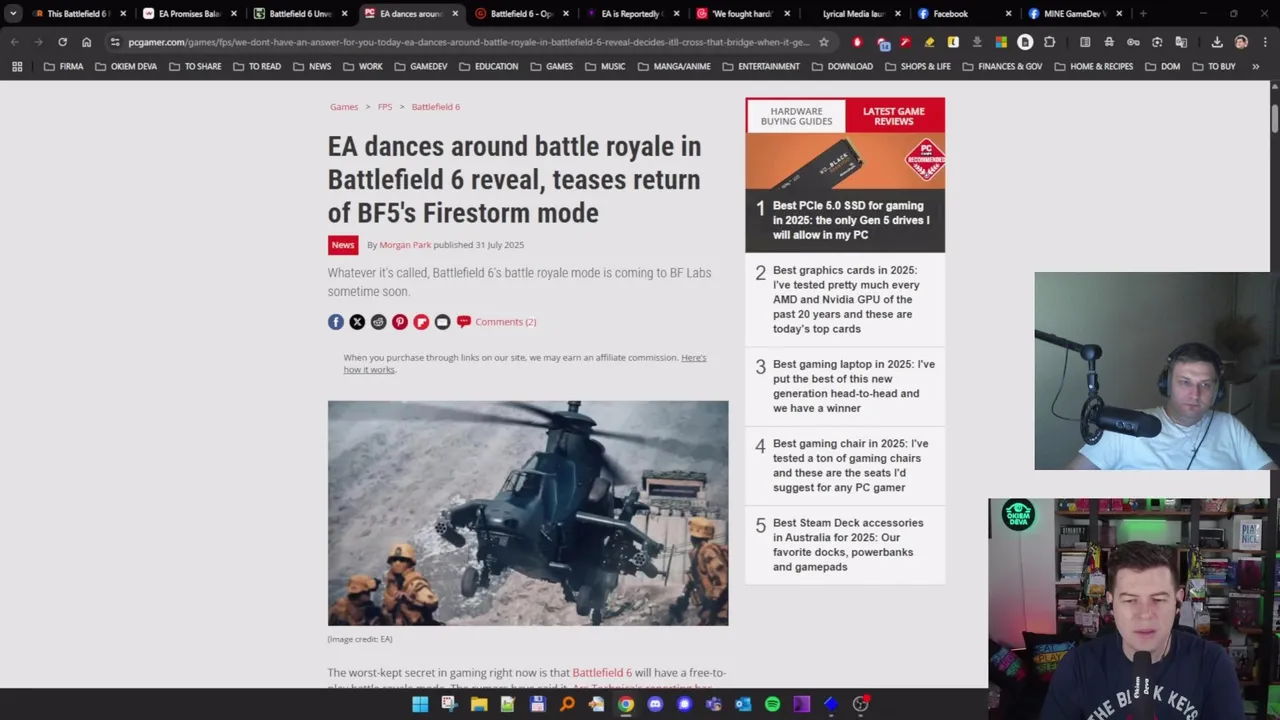1280x720 pixels.
Task: Open the Chrome extensions puzzle icon
Action: pos(1049,42)
